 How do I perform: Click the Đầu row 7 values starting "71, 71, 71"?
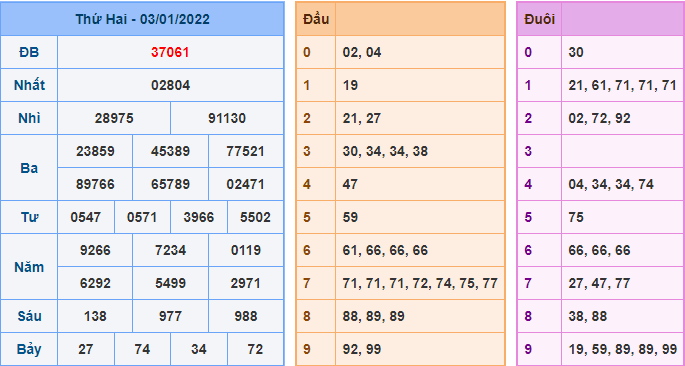[420, 283]
